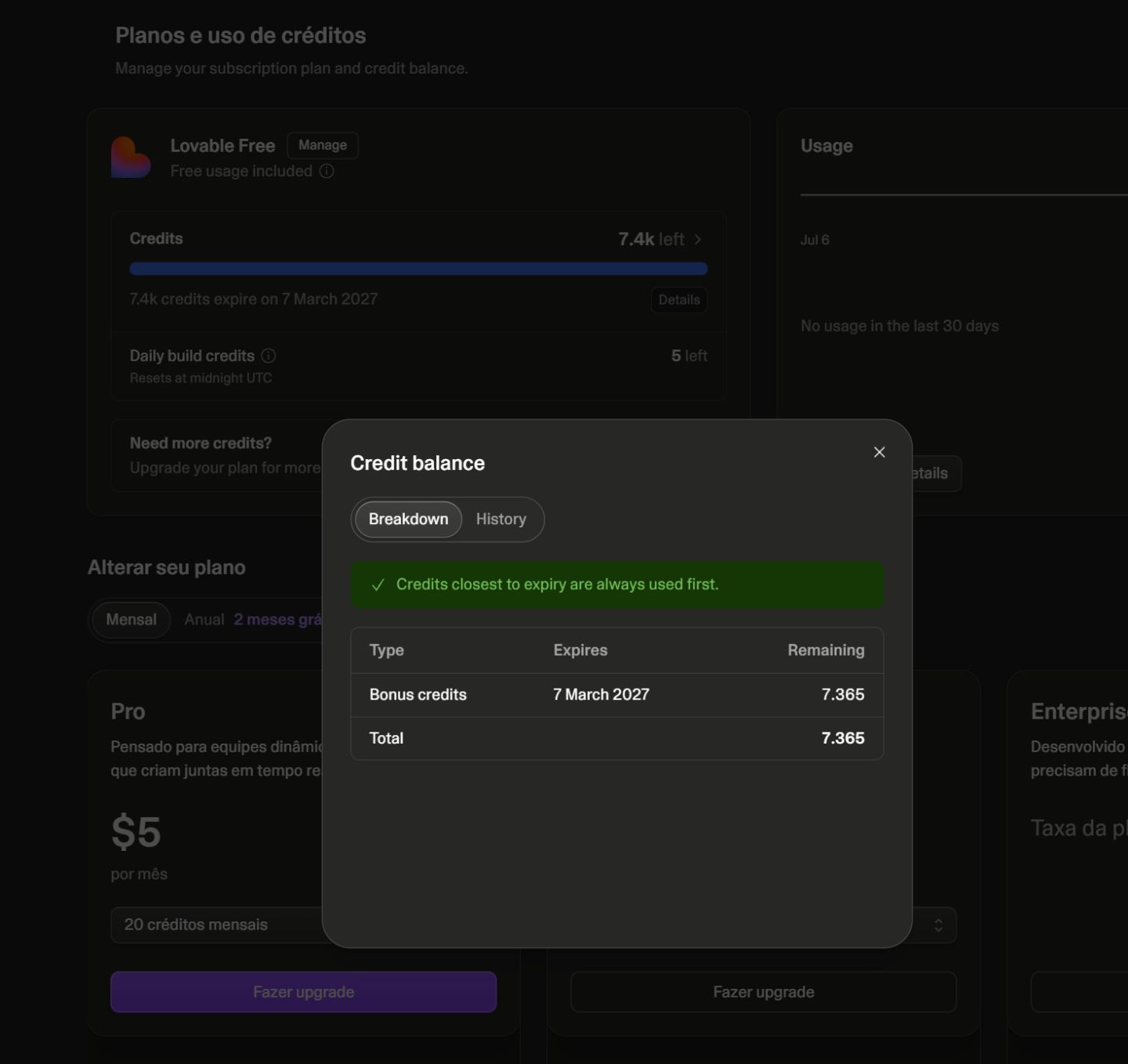Image resolution: width=1128 pixels, height=1064 pixels.
Task: Select the Breakdown tab
Action: pyautogui.click(x=408, y=519)
